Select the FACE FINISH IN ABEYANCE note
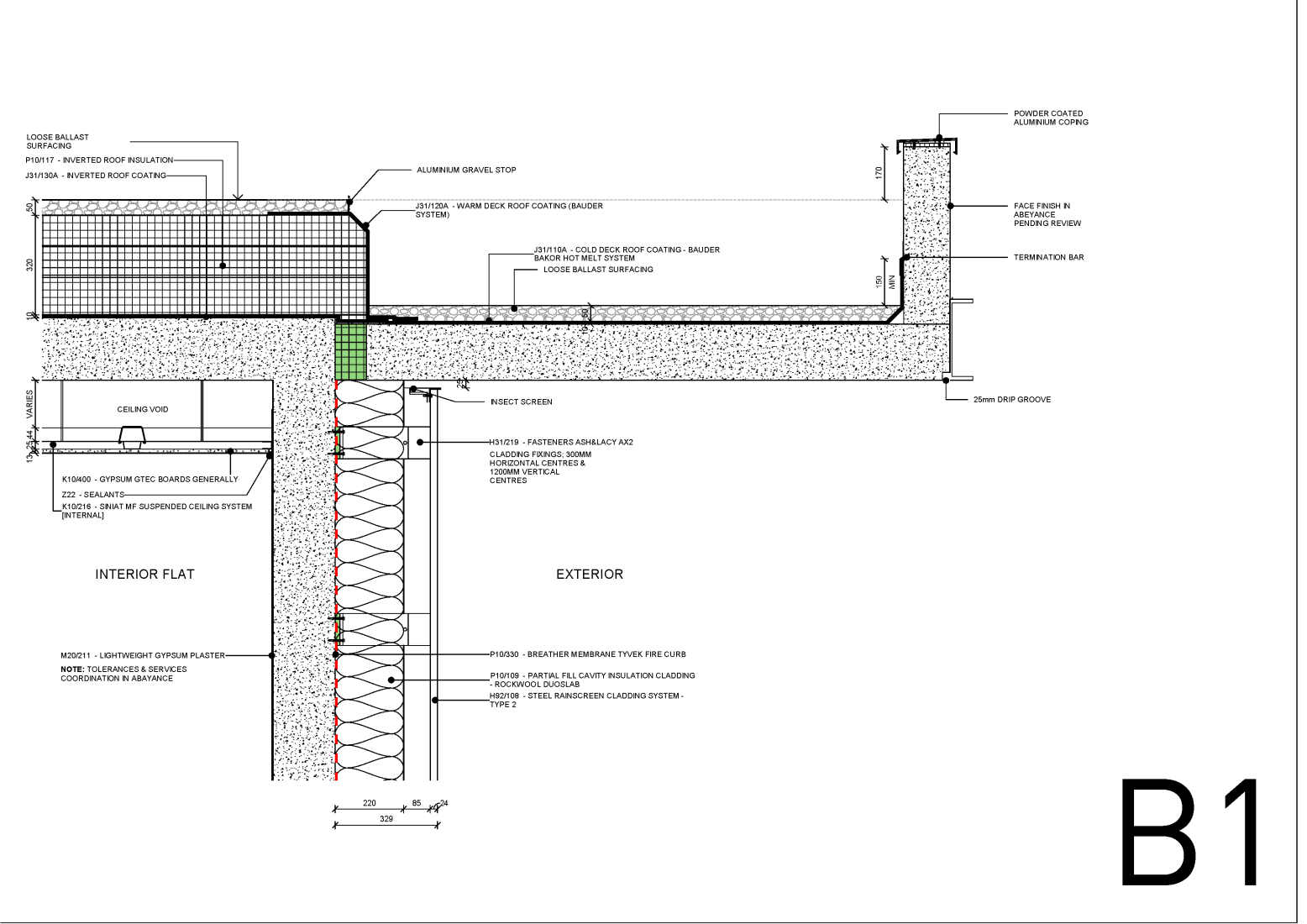Screen dimensions: 1307x924 coord(1047,214)
